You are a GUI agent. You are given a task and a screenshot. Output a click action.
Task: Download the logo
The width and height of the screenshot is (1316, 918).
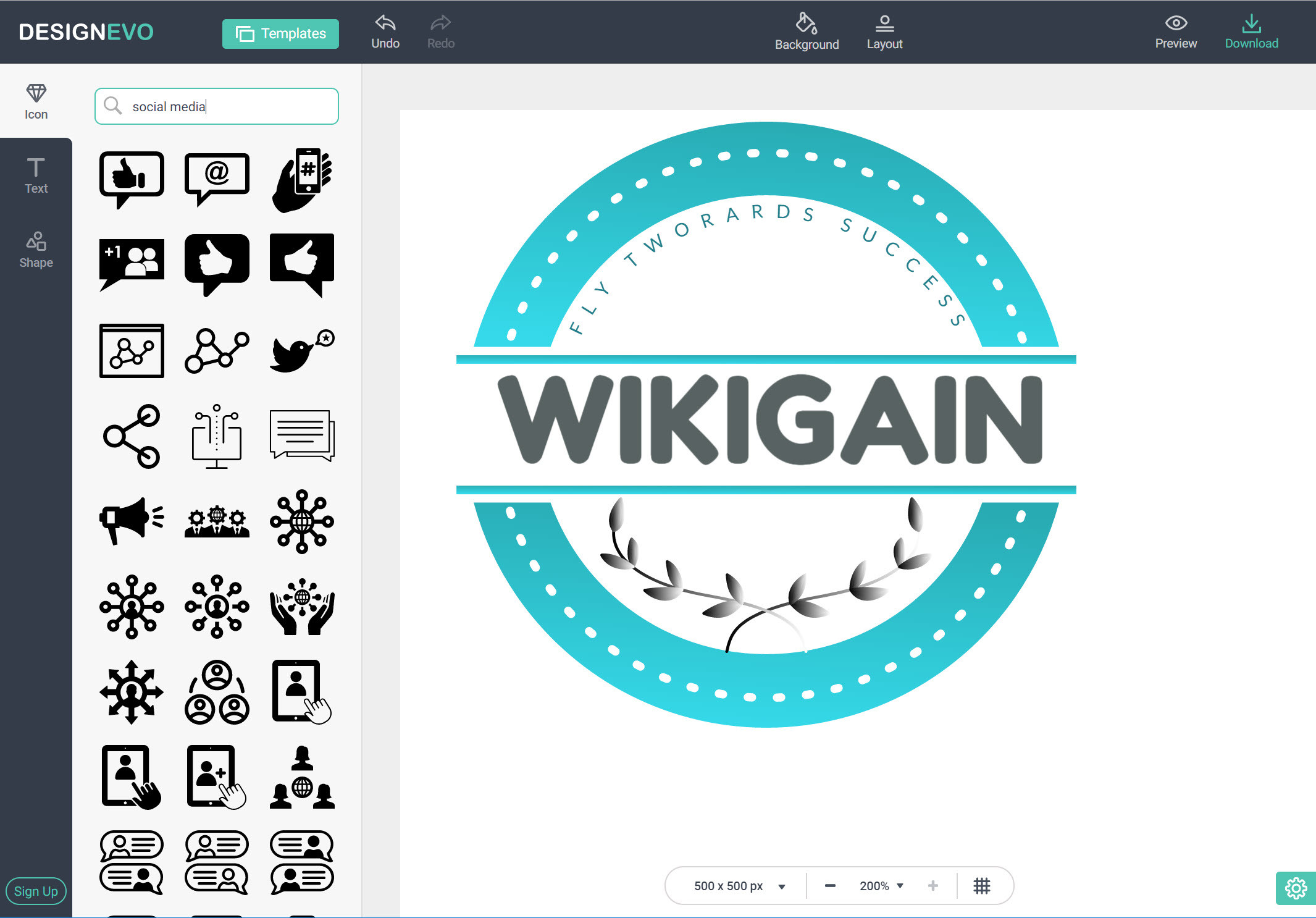(x=1251, y=32)
